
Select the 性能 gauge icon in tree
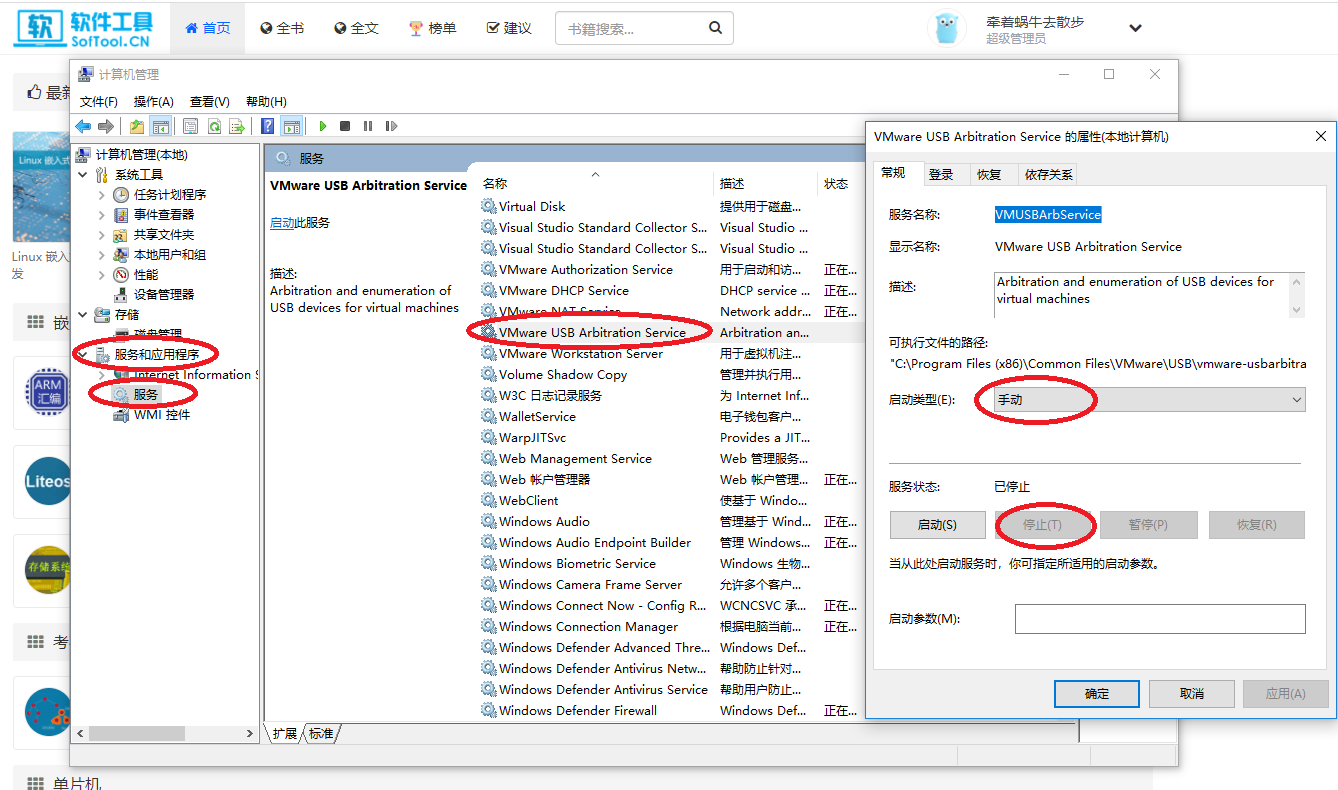click(x=121, y=275)
